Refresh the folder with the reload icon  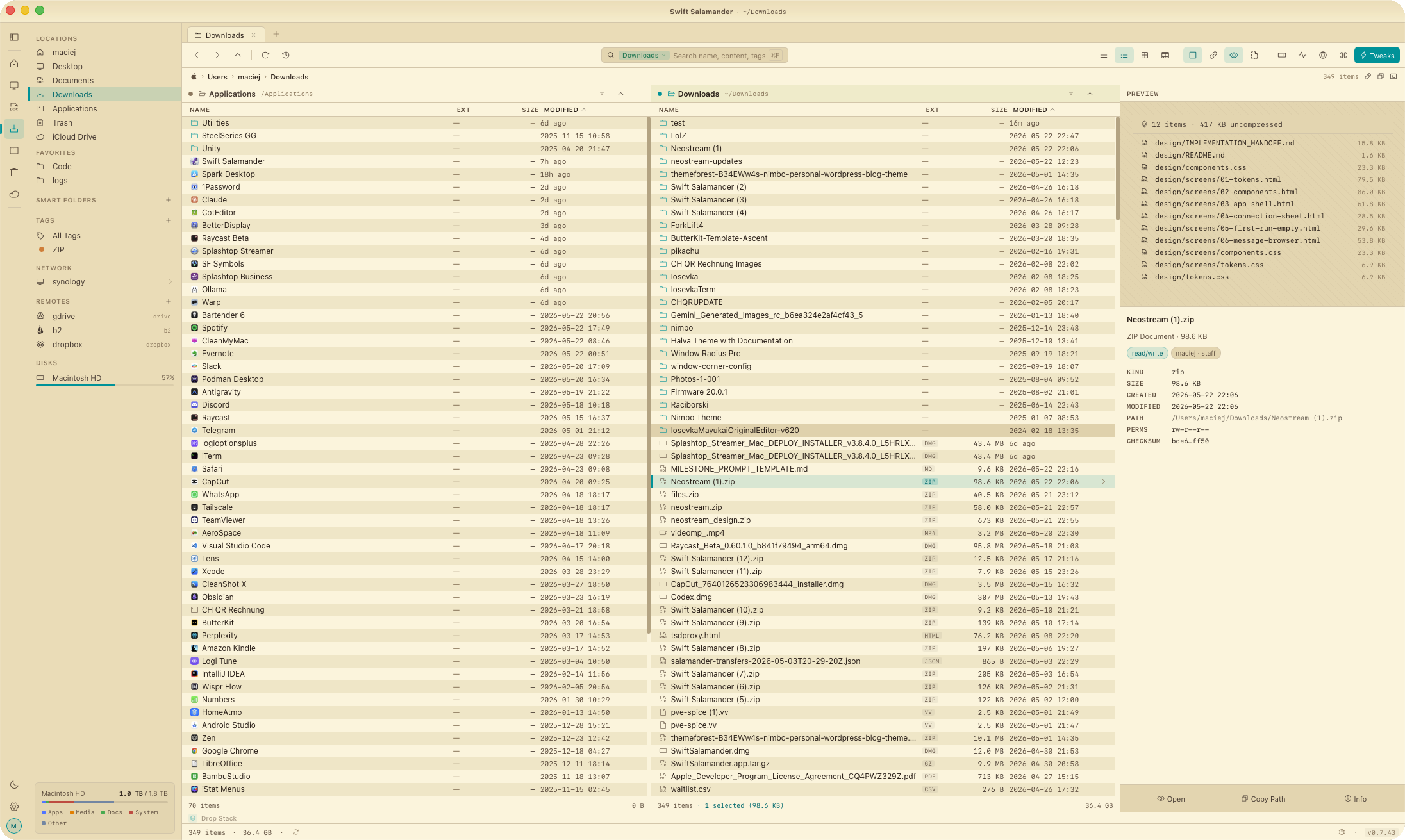(x=265, y=55)
